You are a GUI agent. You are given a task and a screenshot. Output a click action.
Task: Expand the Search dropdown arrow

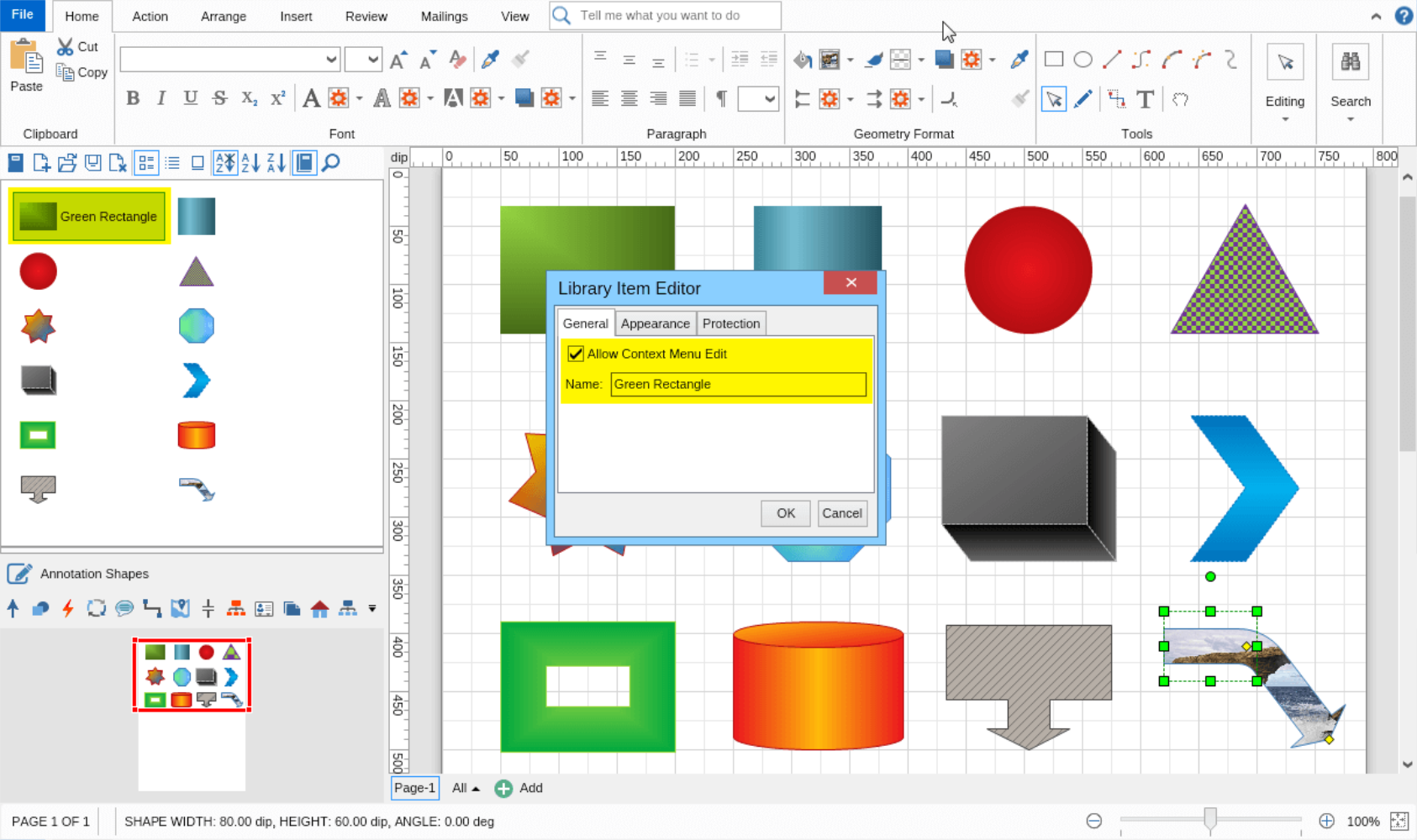1351,119
